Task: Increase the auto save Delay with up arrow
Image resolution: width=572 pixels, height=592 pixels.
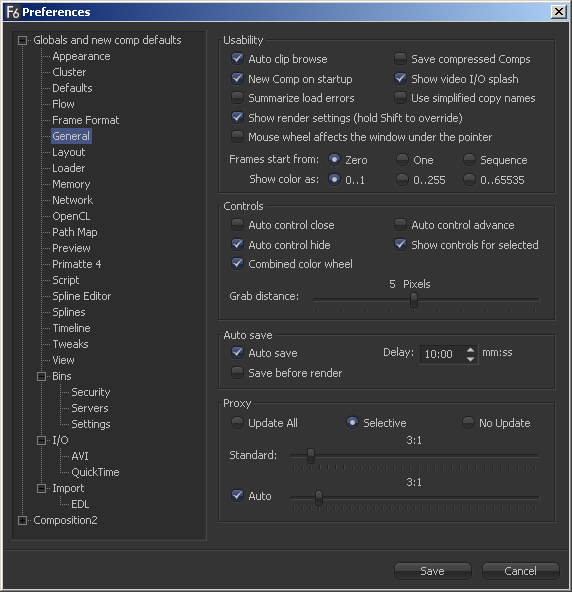Action: (470, 350)
